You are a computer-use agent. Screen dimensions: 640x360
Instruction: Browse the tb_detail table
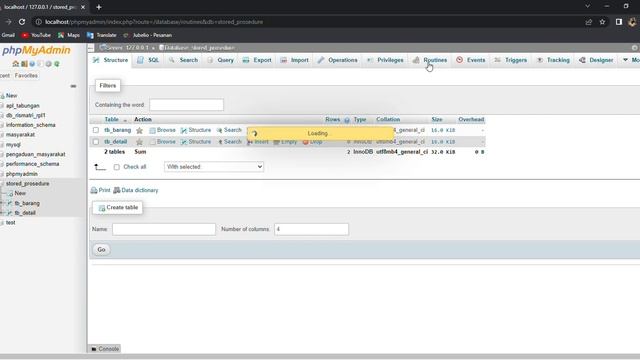[x=162, y=142]
